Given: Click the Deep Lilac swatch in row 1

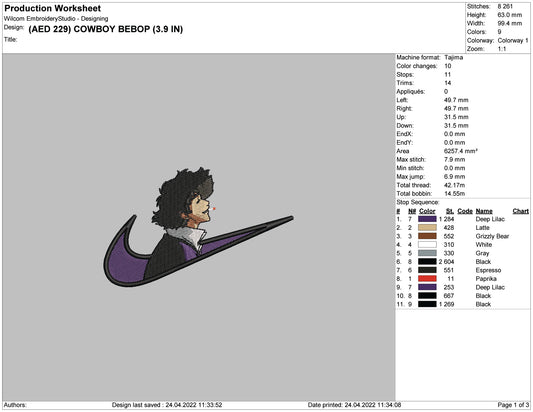Looking at the screenshot, I should pos(427,219).
